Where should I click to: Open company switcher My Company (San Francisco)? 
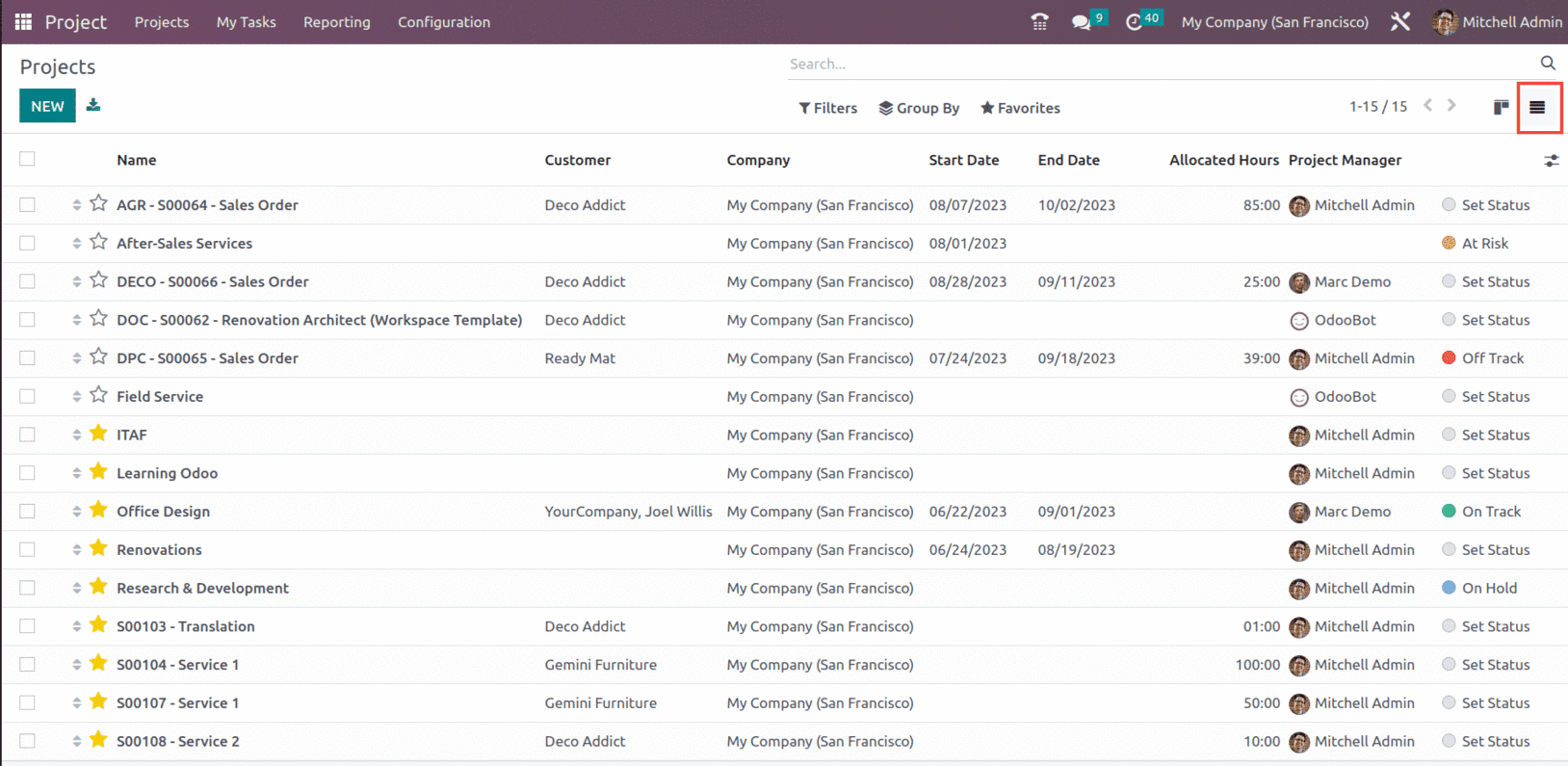[x=1274, y=22]
